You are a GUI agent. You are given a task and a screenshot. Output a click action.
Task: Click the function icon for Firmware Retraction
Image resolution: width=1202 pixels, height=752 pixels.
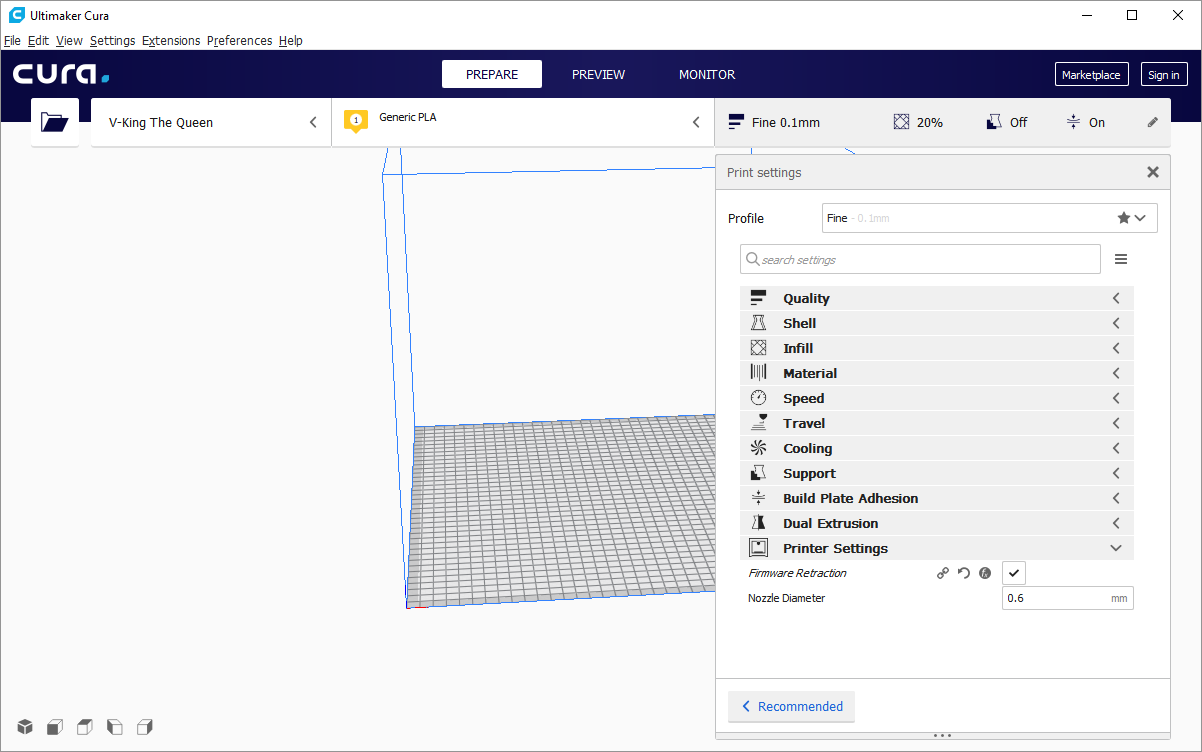(x=984, y=573)
